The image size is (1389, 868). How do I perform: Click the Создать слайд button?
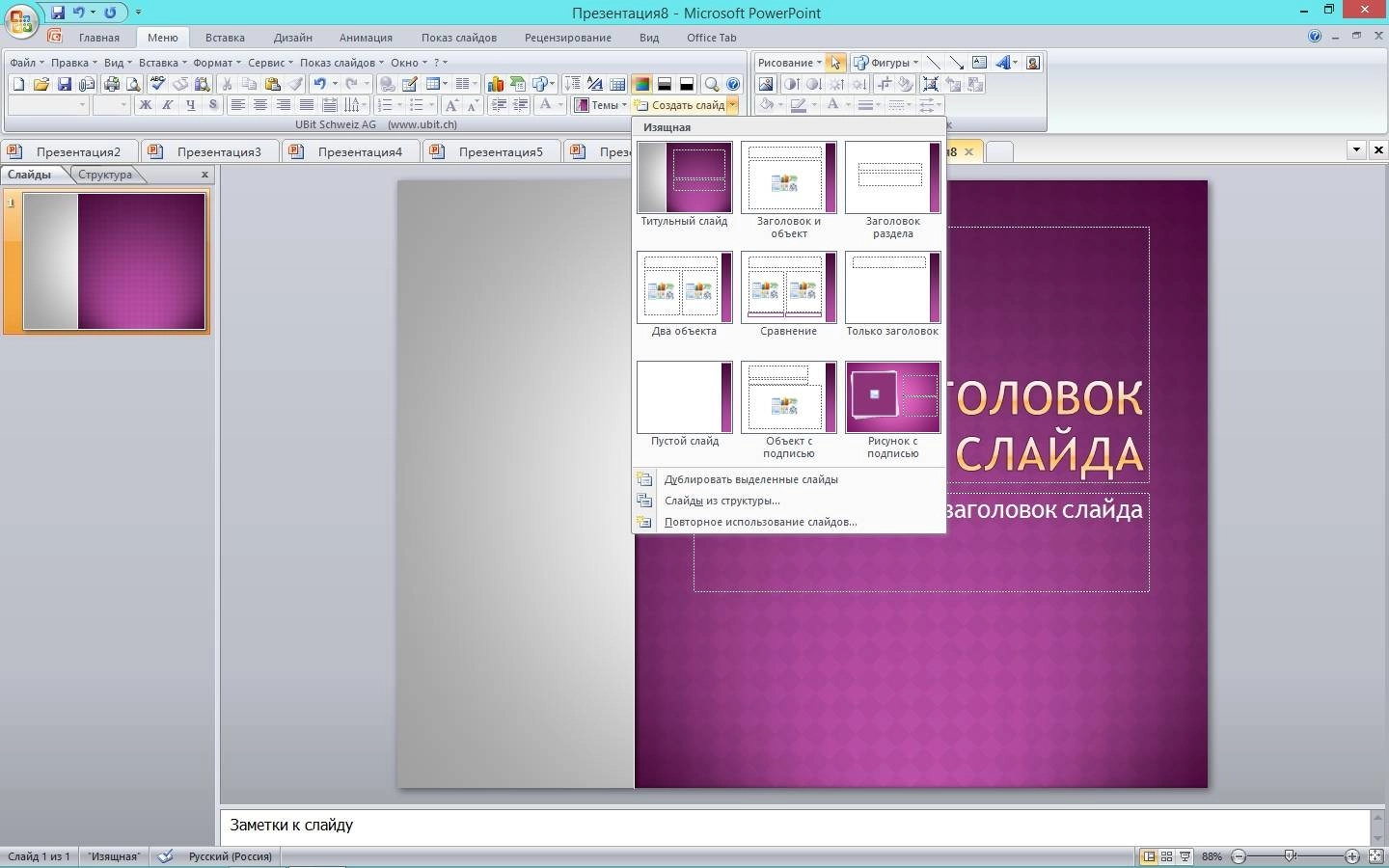680,105
